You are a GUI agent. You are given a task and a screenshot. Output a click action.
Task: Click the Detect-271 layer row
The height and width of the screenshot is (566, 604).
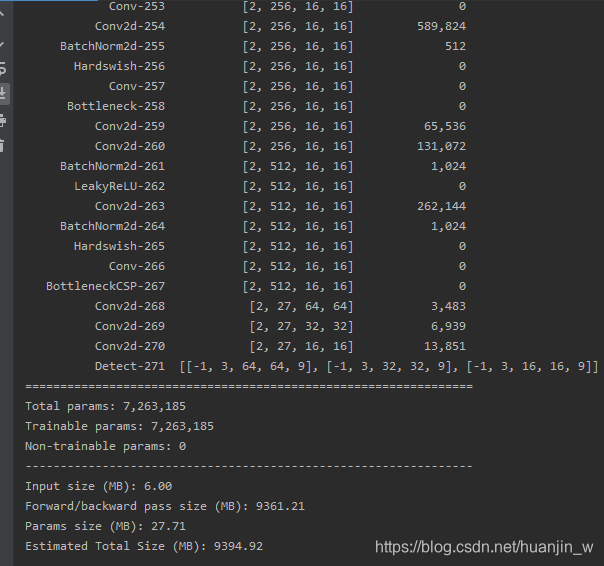(x=347, y=366)
